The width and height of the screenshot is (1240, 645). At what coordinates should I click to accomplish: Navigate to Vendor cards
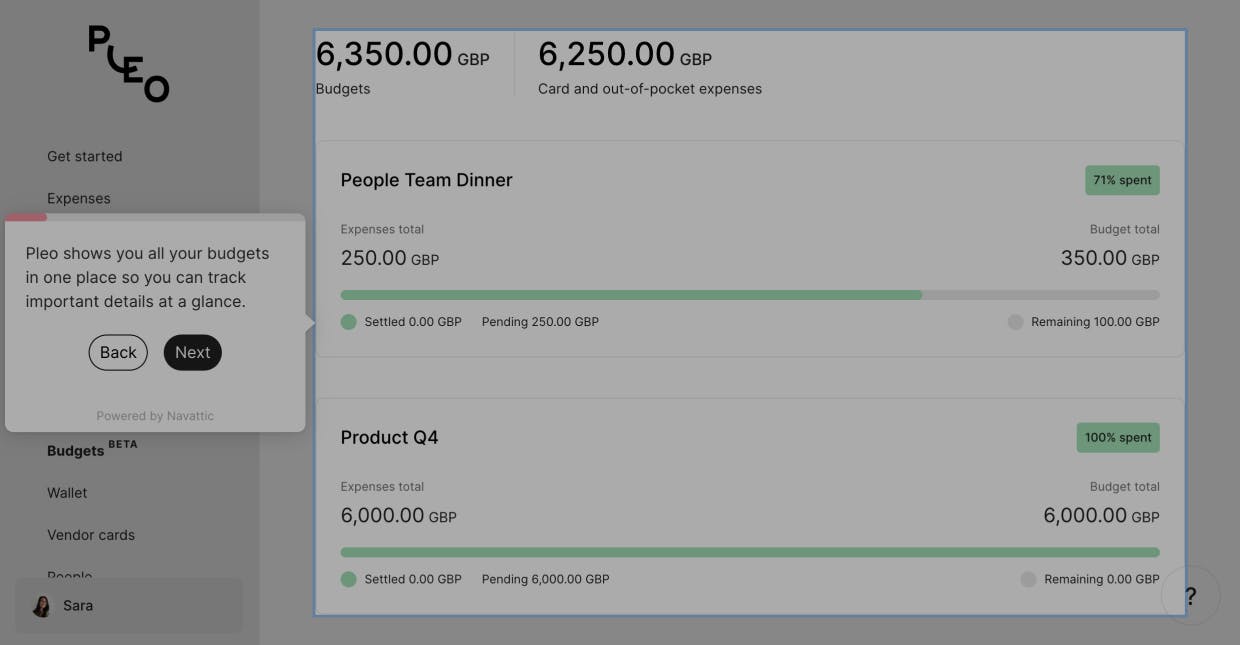click(91, 535)
